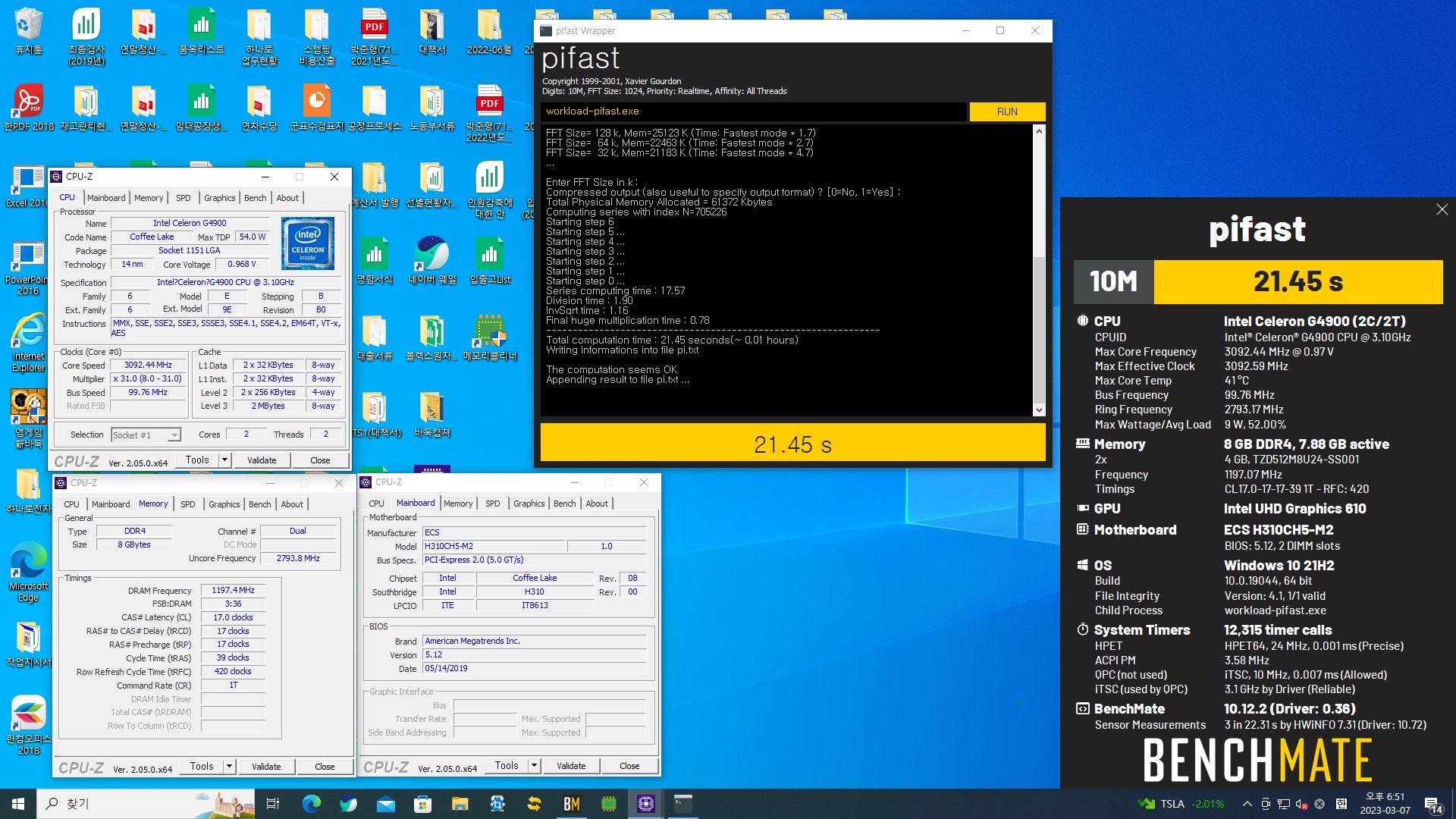Click the motherboard model H310CH5-M2 field
Viewport: 1456px width, 819px height.
tap(494, 546)
